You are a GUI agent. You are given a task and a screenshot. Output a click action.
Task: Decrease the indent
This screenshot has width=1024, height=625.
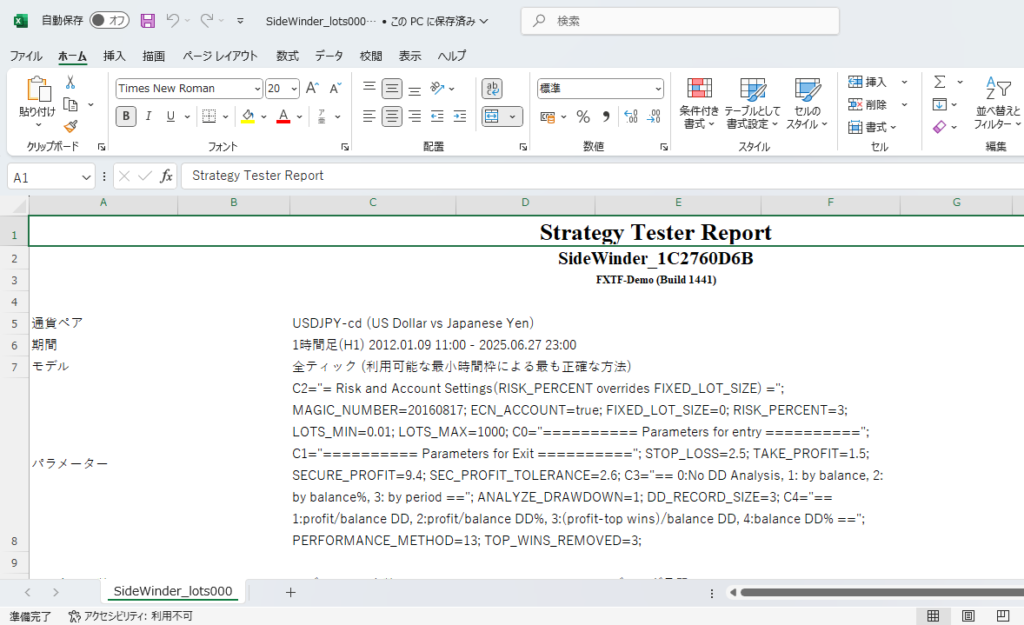[x=437, y=116]
